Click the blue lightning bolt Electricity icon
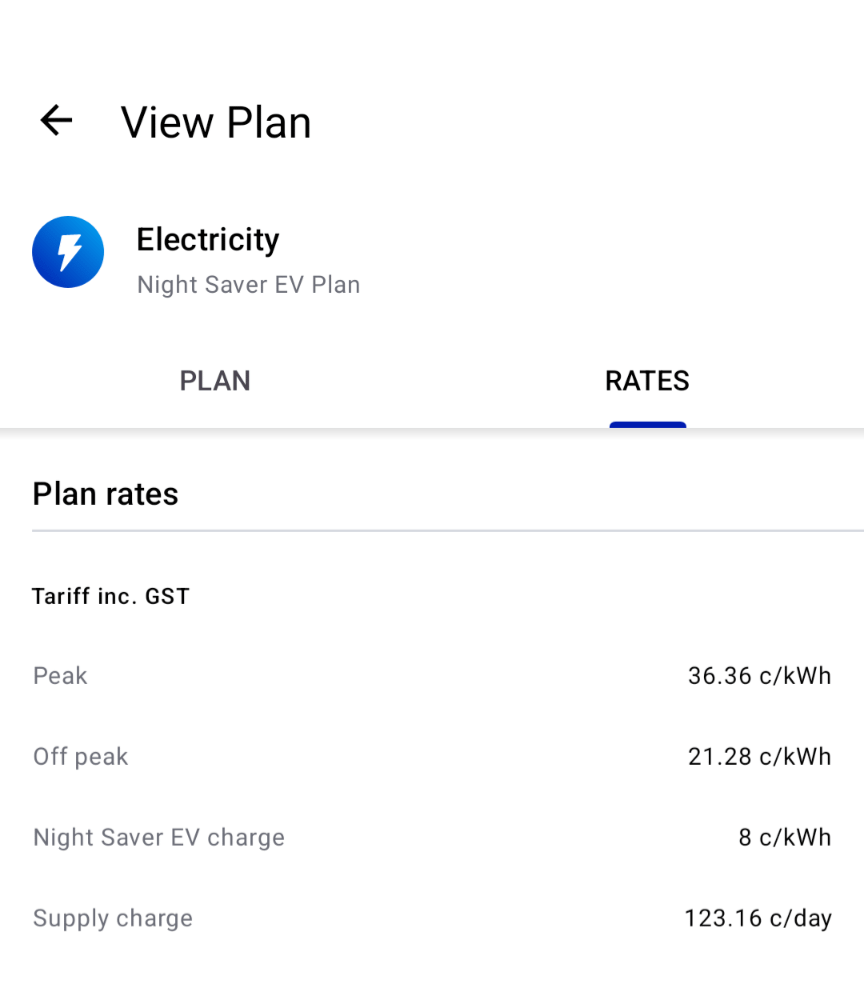 pyautogui.click(x=68, y=252)
